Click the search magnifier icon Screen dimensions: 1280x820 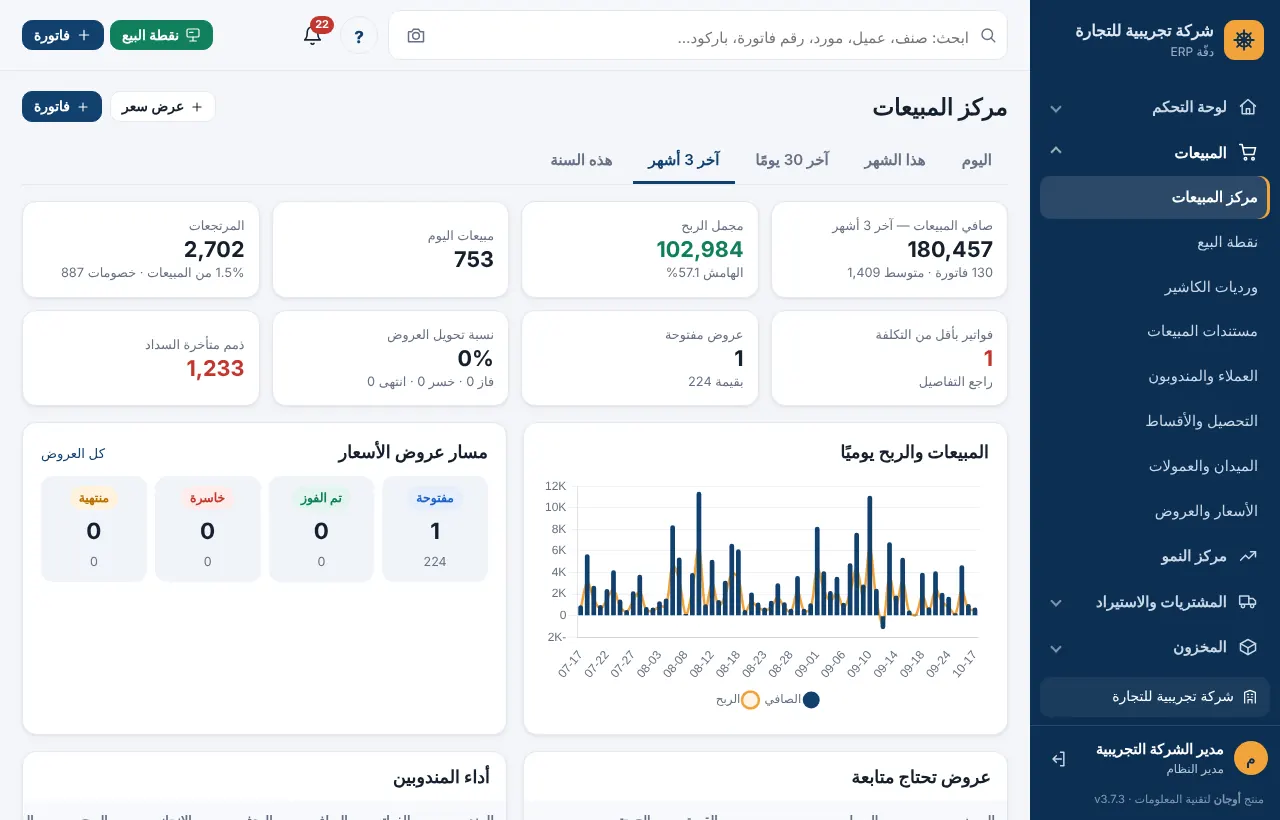988,35
